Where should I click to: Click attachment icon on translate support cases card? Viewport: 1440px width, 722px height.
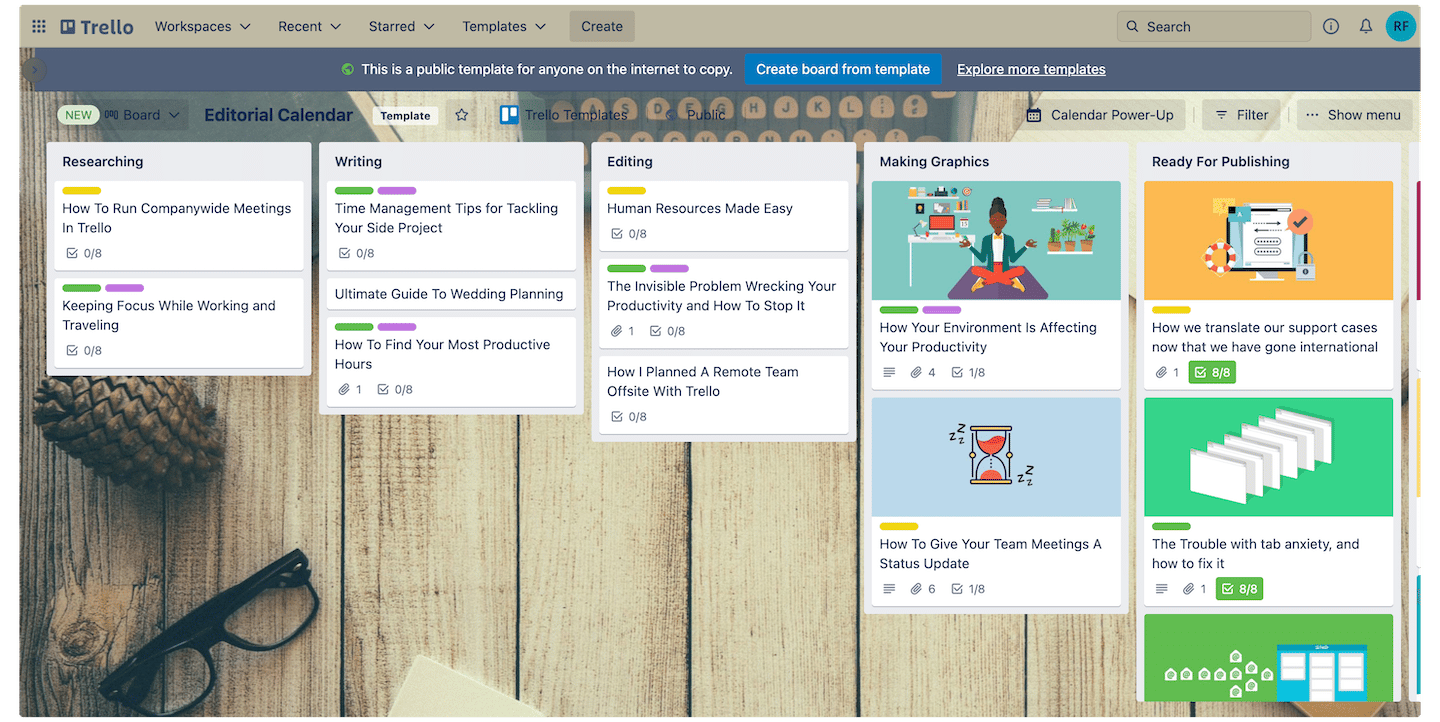1161,373
